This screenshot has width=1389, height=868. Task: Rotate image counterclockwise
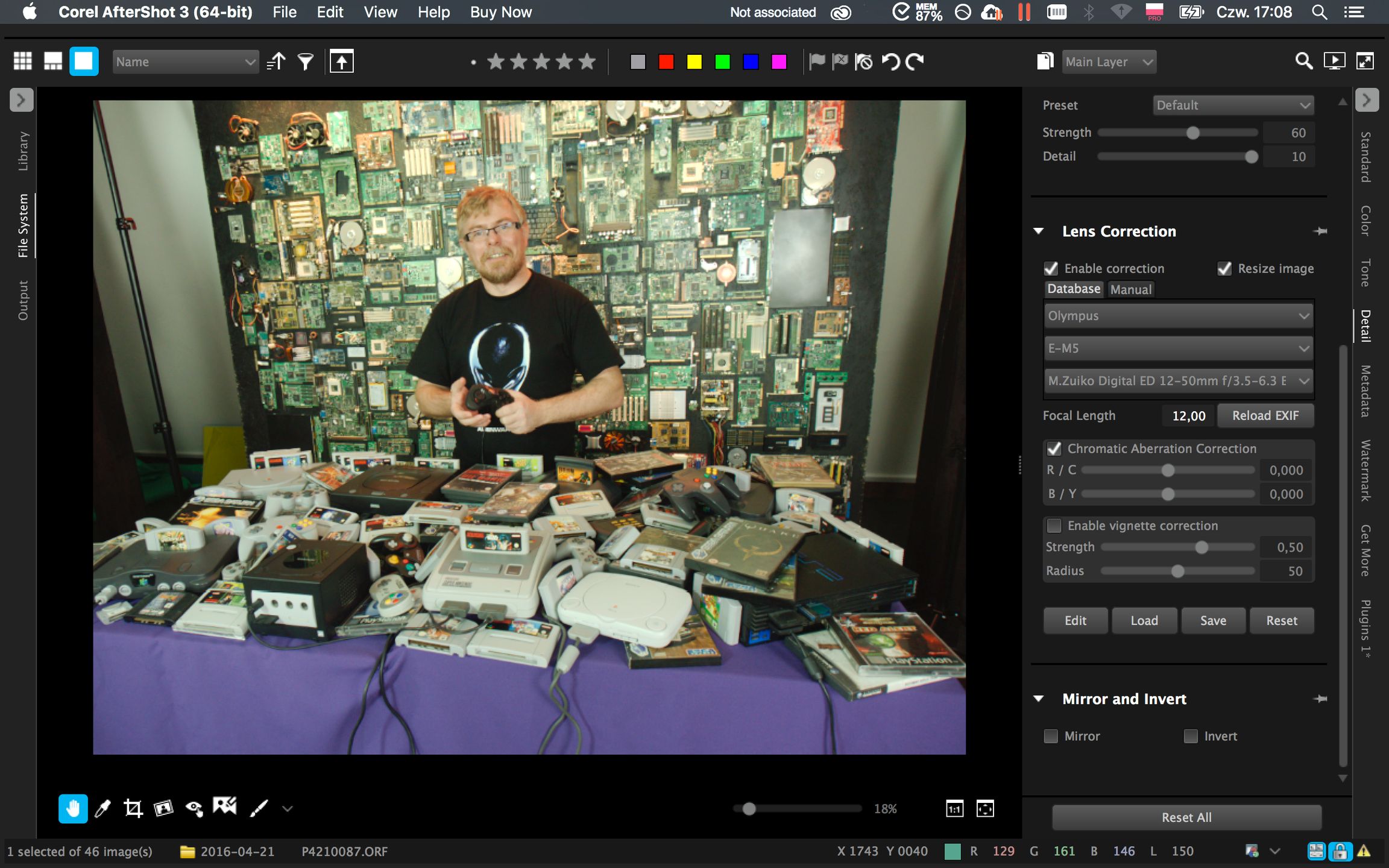890,61
